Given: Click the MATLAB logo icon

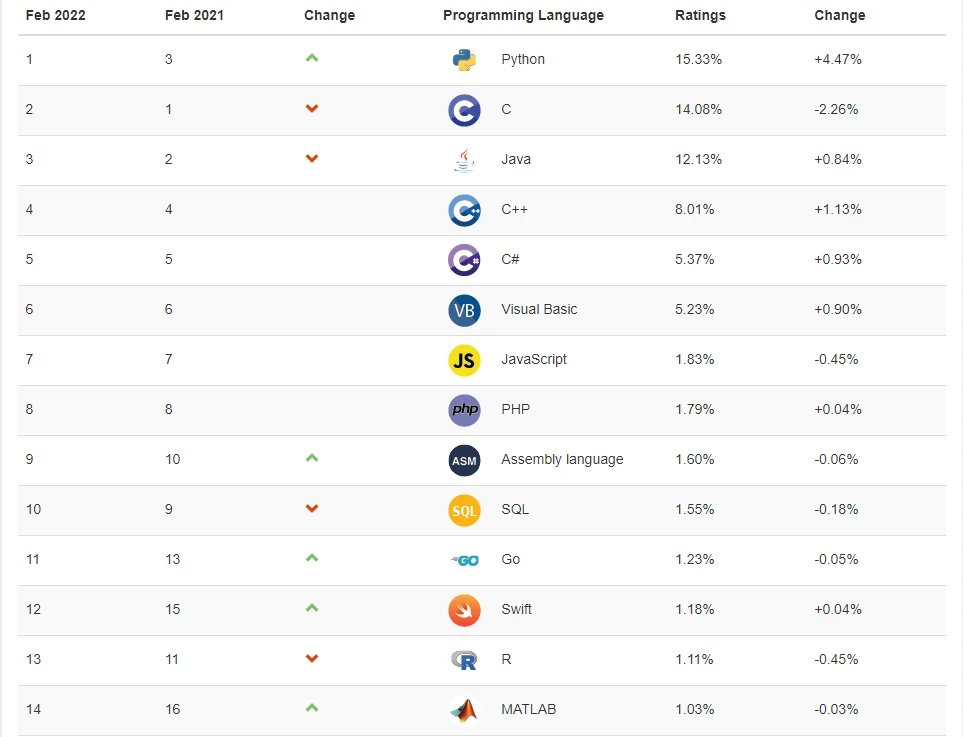Looking at the screenshot, I should (x=464, y=710).
